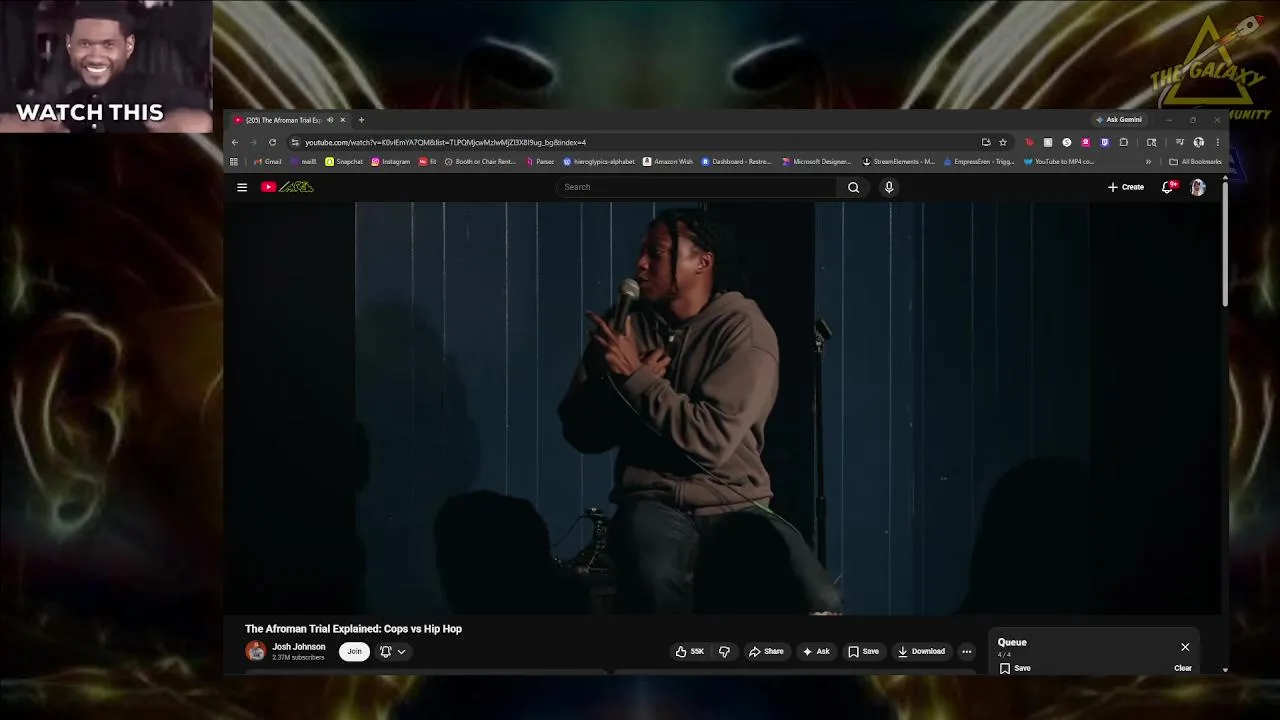Screen dimensions: 1280x720
Task: Click the Share button
Action: click(x=766, y=652)
